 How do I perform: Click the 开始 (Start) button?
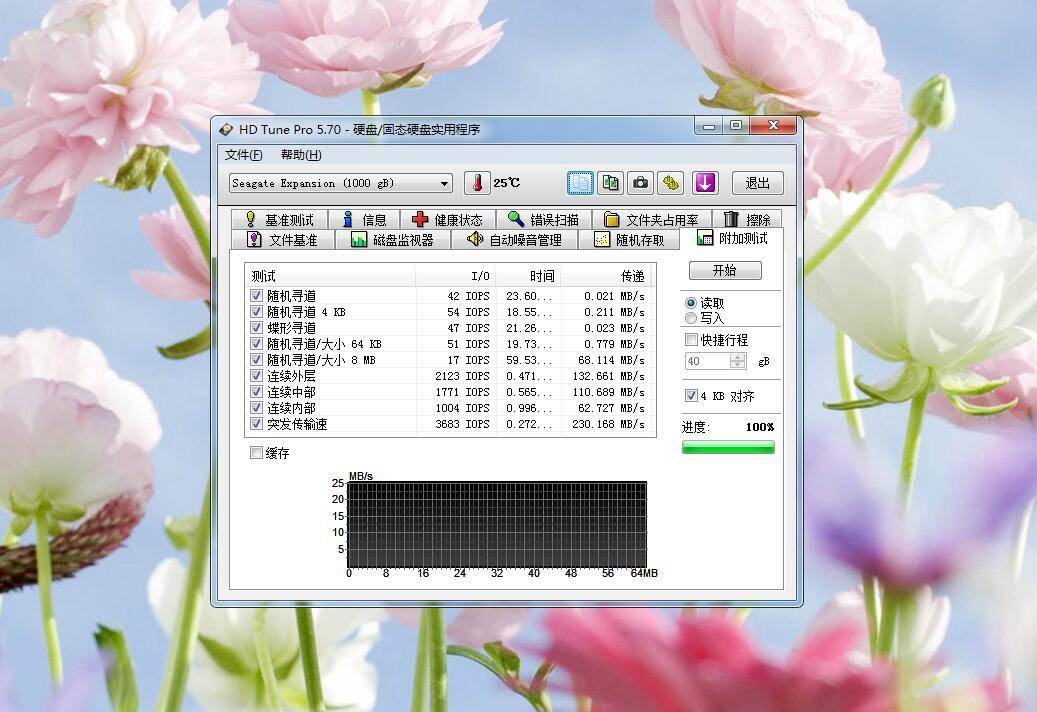pyautogui.click(x=724, y=270)
